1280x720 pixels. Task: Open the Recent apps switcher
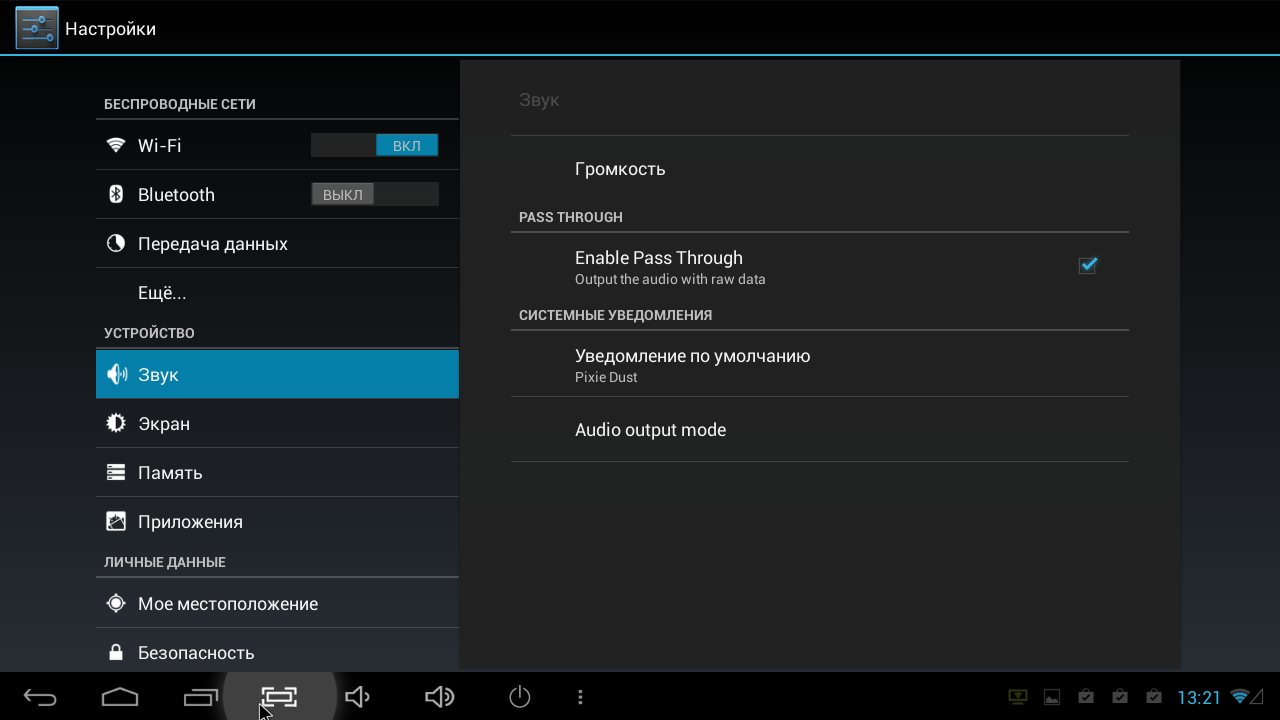pyautogui.click(x=200, y=697)
